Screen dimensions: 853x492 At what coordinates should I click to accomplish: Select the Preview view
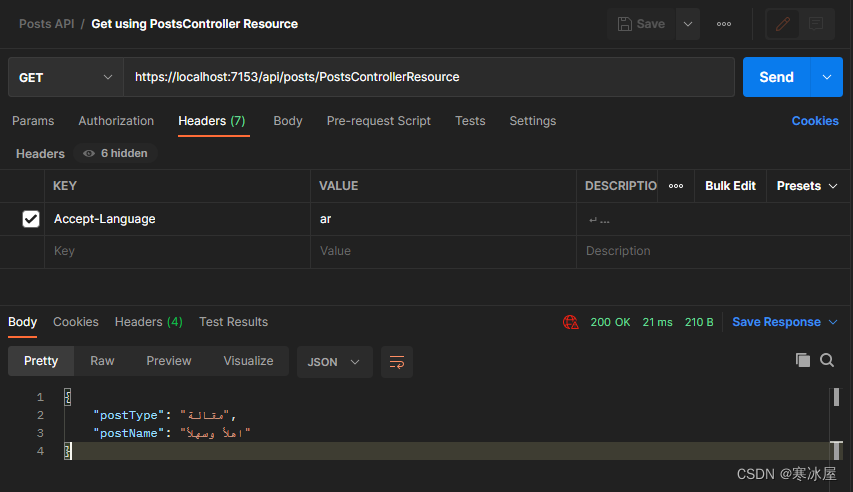[x=169, y=361]
